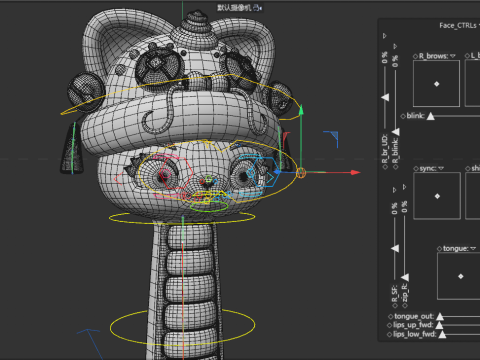The height and width of the screenshot is (360, 480).
Task: Click the R_brows 2D pad center handle
Action: coord(437,84)
